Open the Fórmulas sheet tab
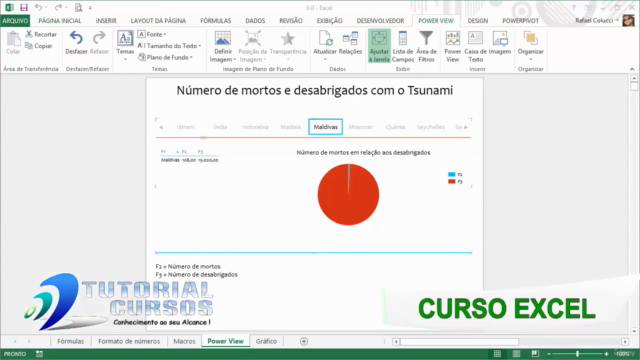The image size is (640, 360). pyautogui.click(x=71, y=341)
